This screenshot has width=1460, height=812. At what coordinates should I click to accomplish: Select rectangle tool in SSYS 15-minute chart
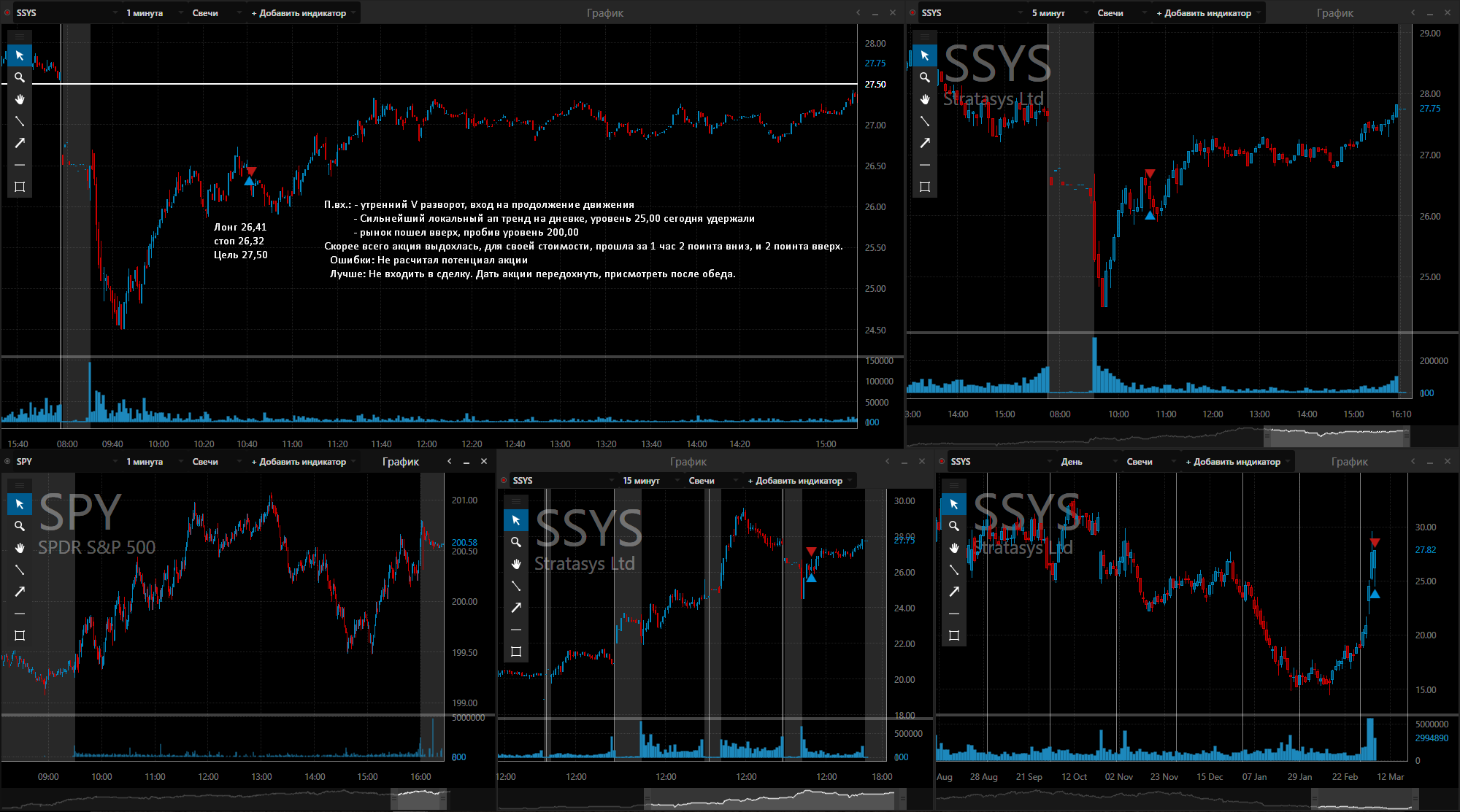[x=516, y=651]
